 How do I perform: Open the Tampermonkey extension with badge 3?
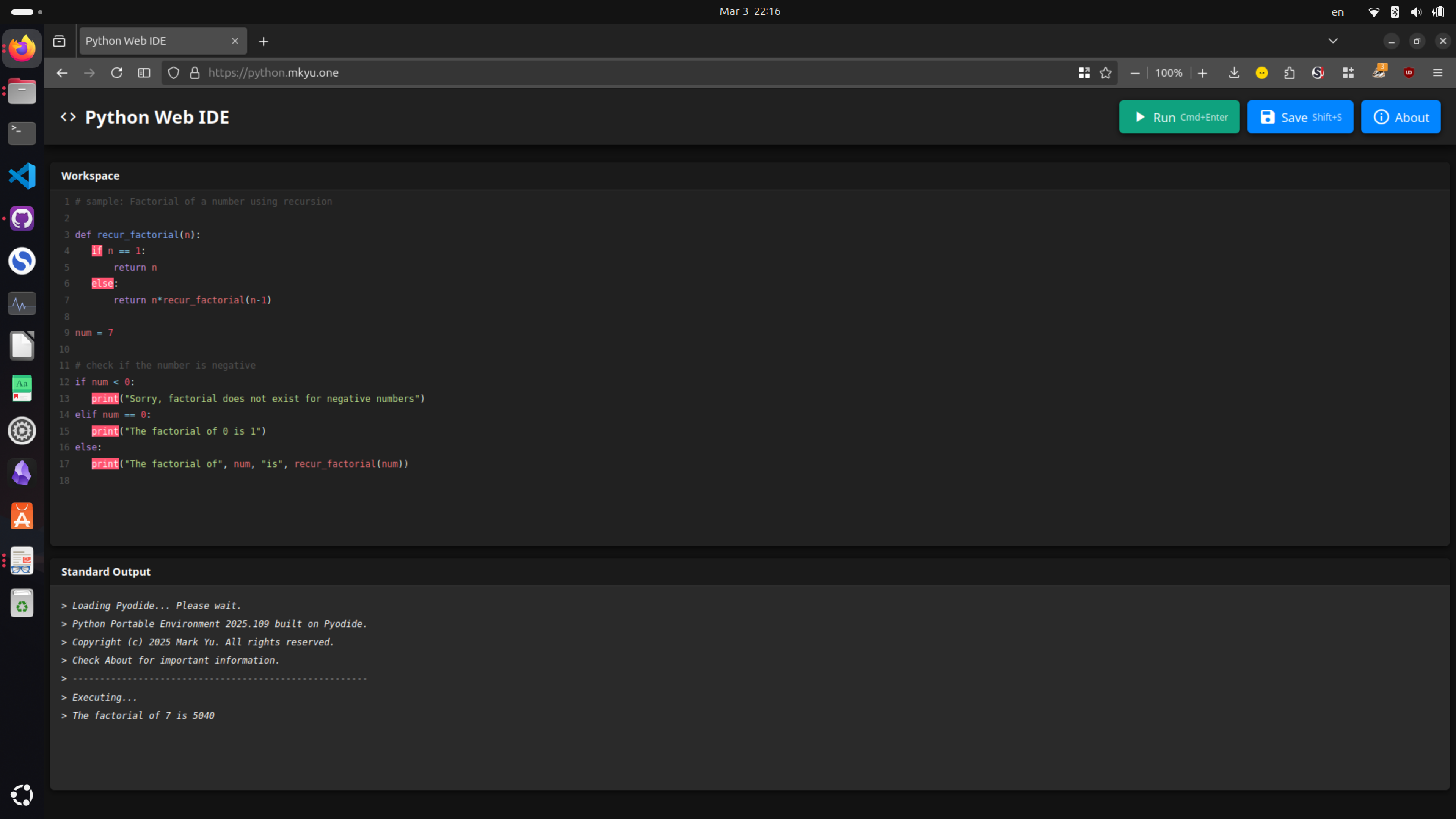point(1379,72)
